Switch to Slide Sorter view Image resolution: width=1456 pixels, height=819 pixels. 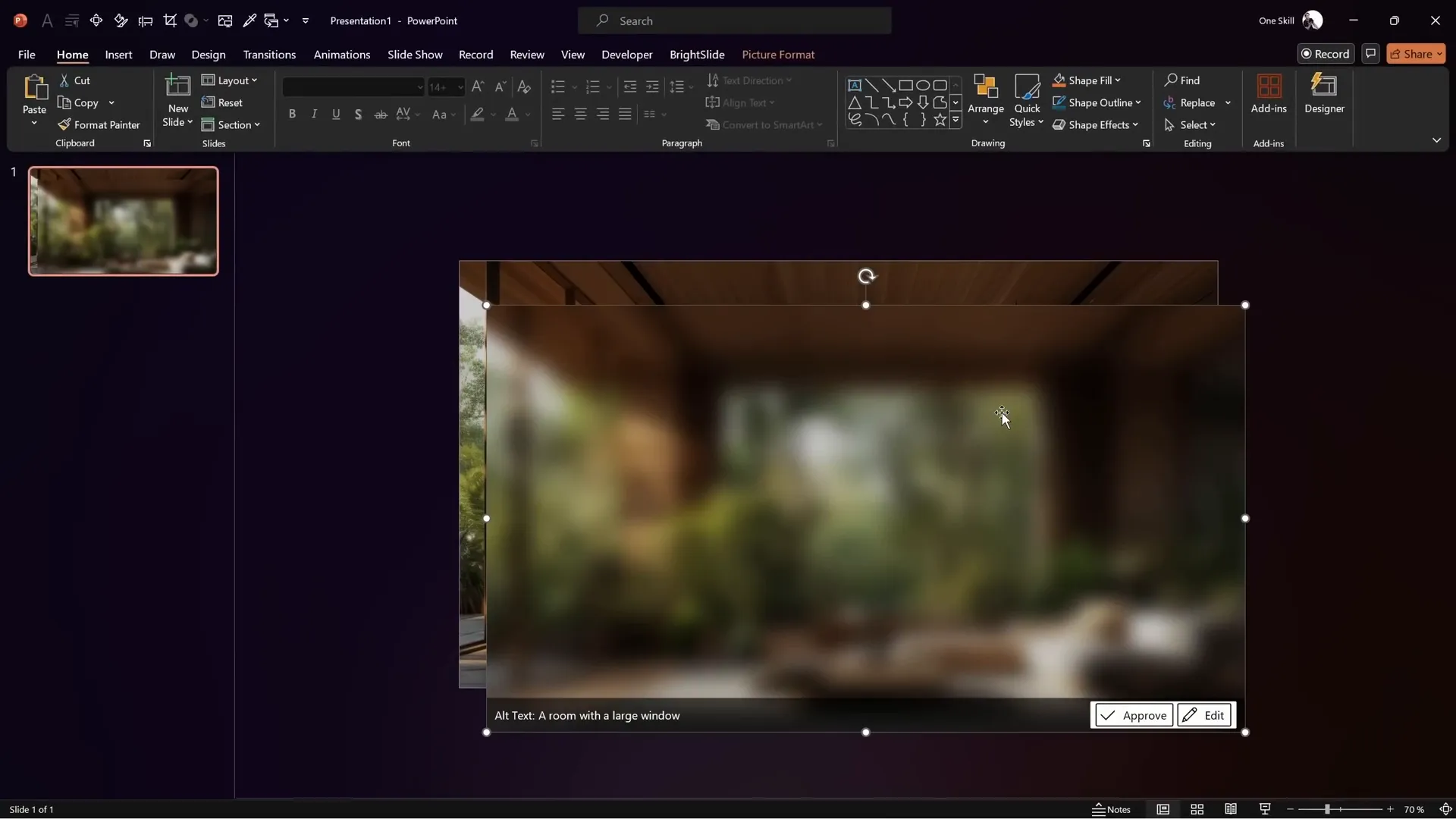coord(1197,809)
